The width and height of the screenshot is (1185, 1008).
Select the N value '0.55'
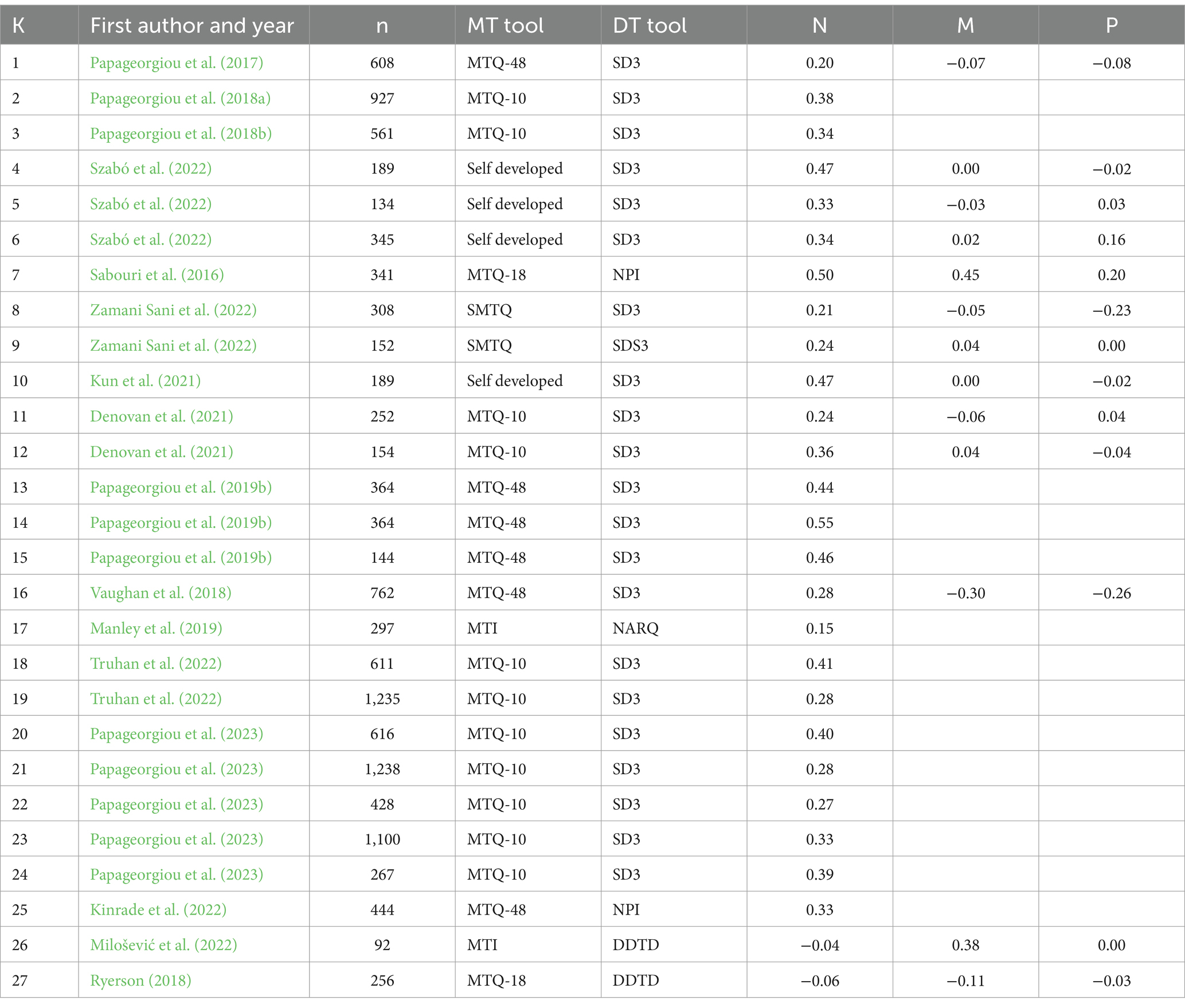tap(820, 522)
